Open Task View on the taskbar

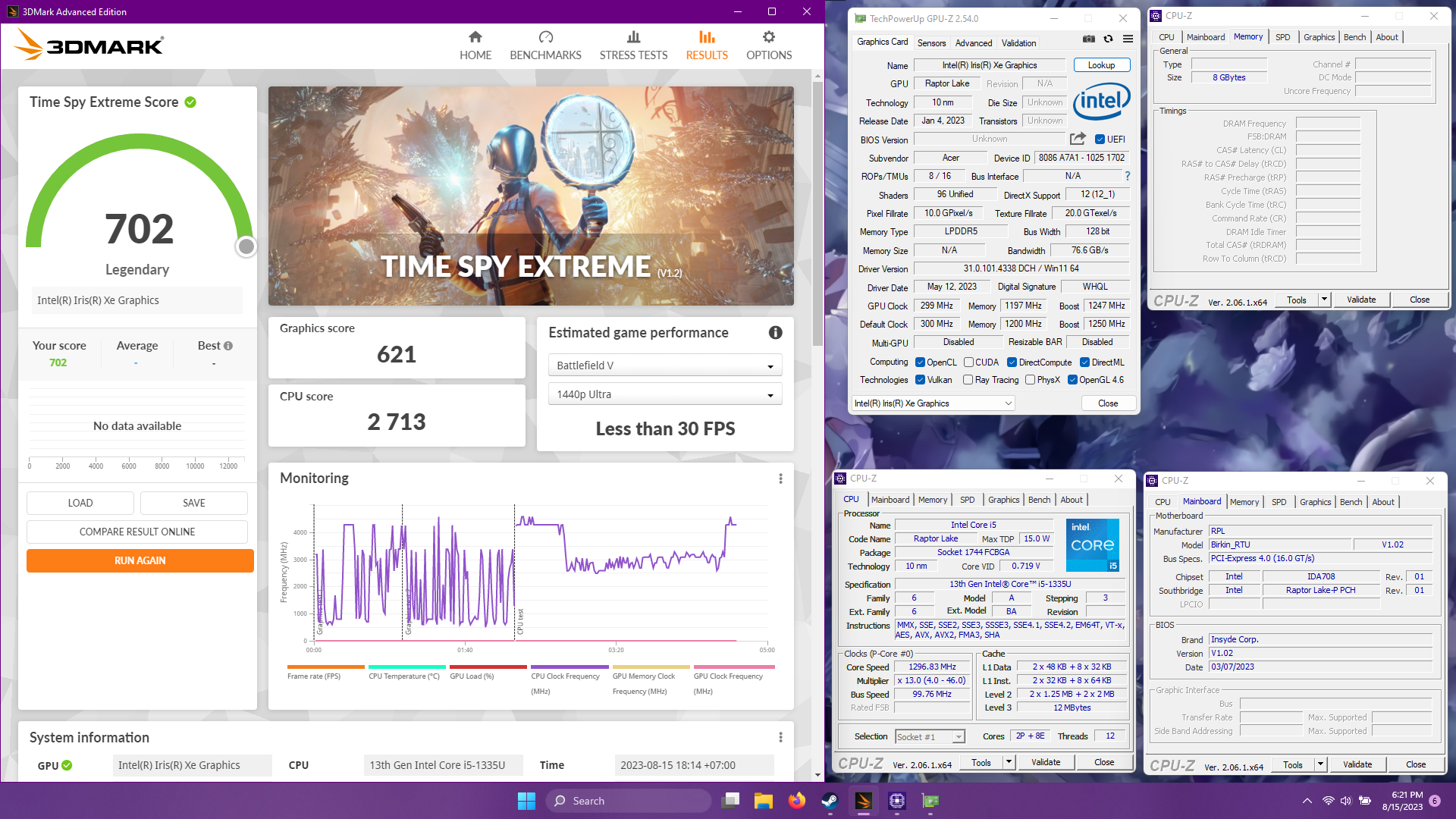tap(731, 801)
